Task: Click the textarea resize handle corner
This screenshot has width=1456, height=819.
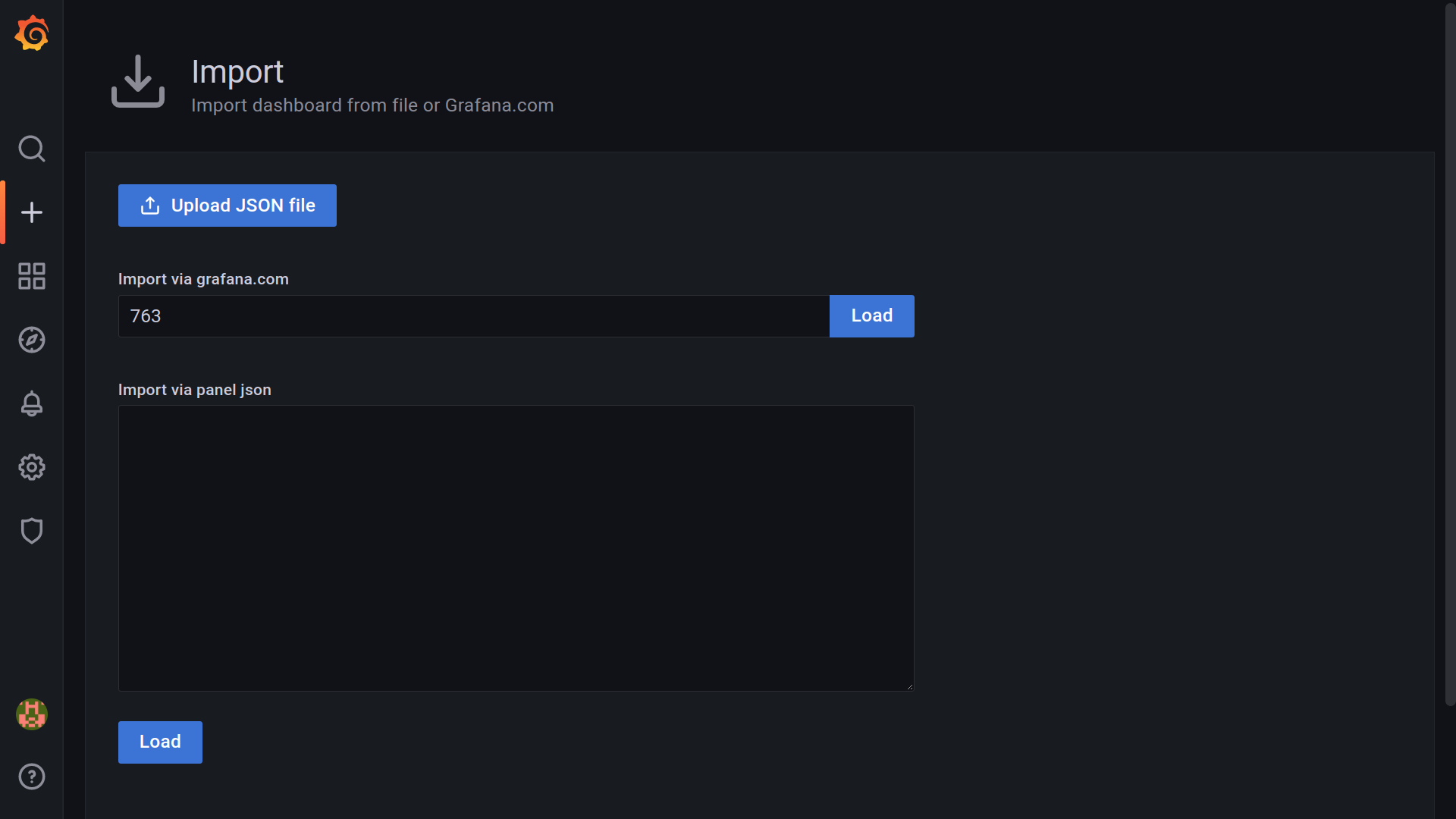Action: [909, 686]
